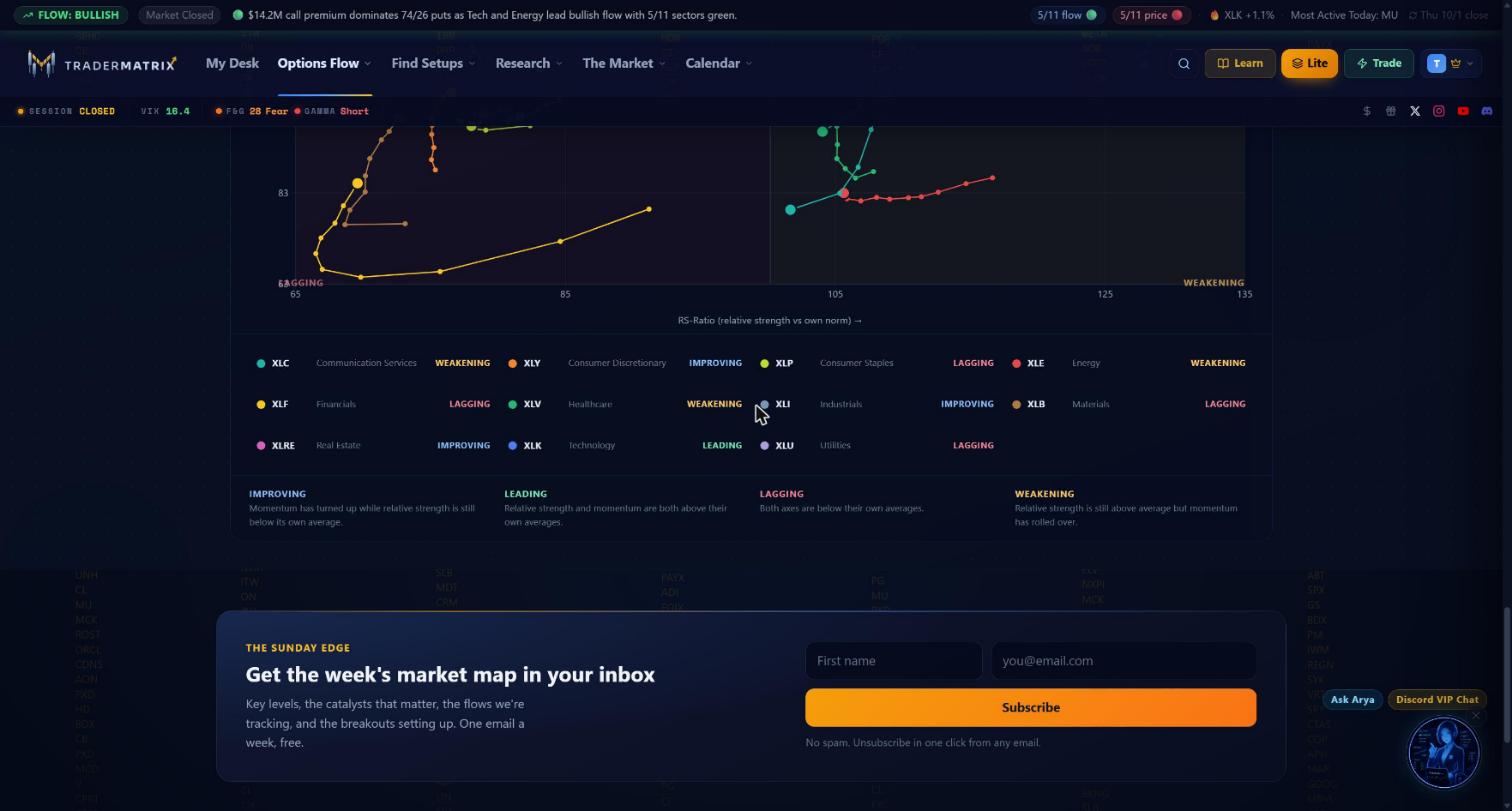This screenshot has width=1512, height=811.
Task: Expand the Calendar dropdown menu
Action: (719, 63)
